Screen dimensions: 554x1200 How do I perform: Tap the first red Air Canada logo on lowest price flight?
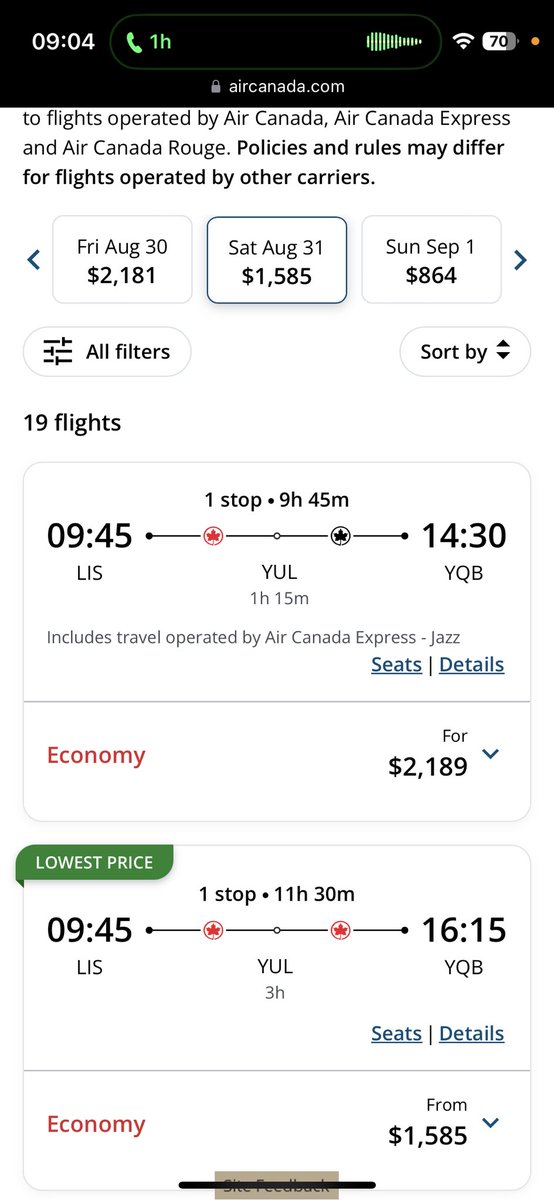[212, 930]
